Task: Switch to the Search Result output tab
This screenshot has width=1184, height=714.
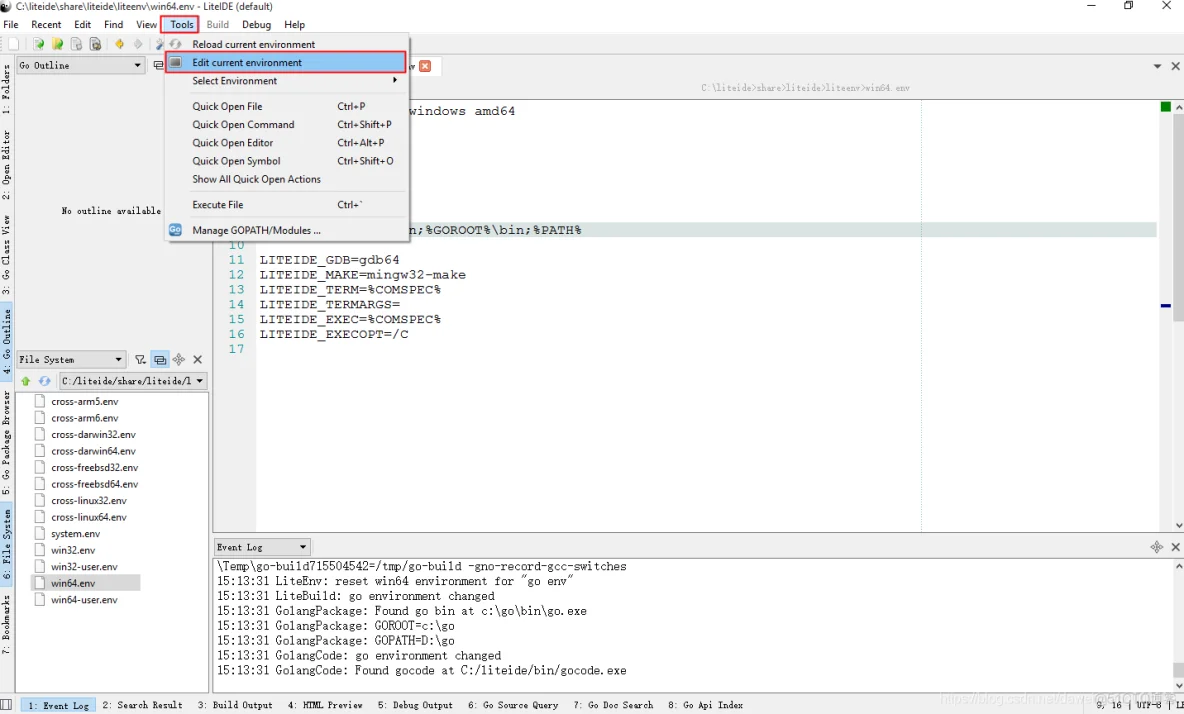Action: [x=143, y=705]
